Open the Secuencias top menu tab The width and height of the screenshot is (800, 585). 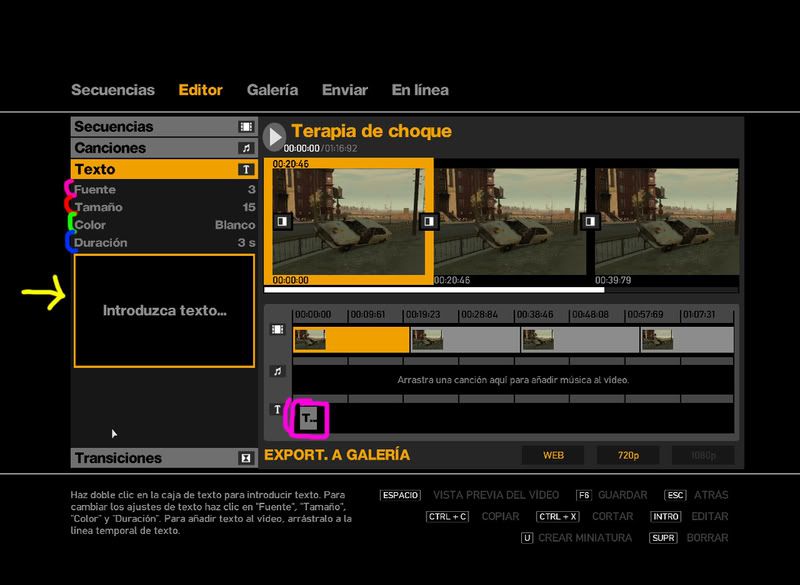click(113, 90)
